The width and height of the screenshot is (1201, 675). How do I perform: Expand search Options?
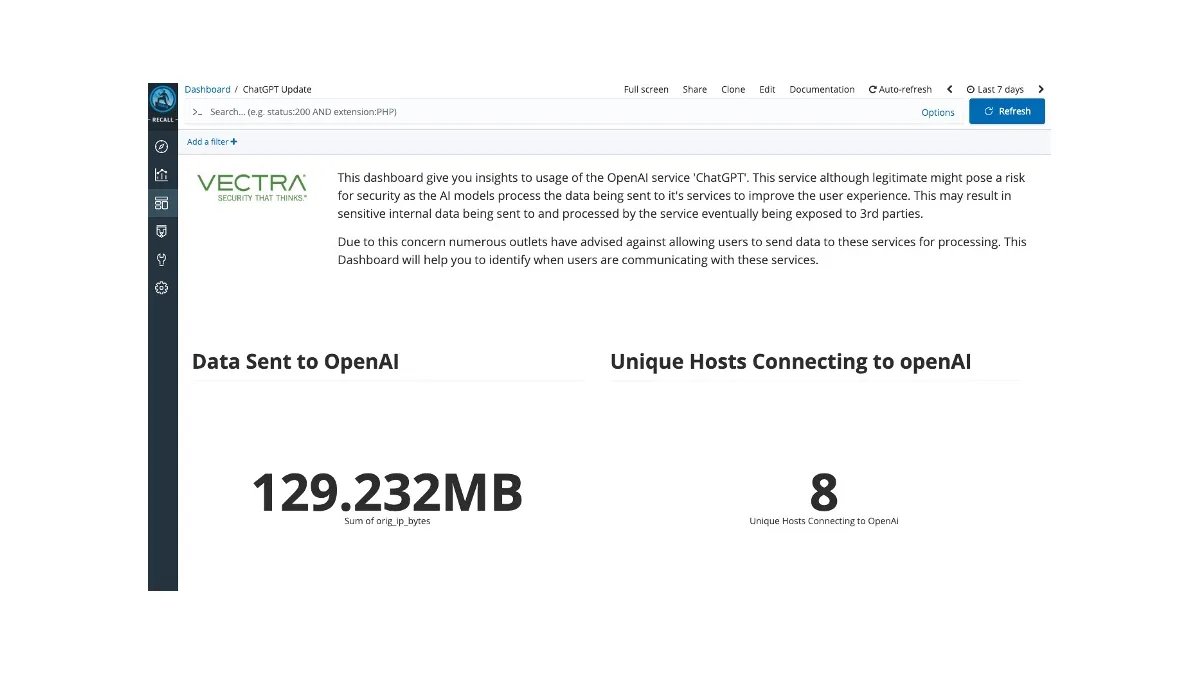click(937, 112)
